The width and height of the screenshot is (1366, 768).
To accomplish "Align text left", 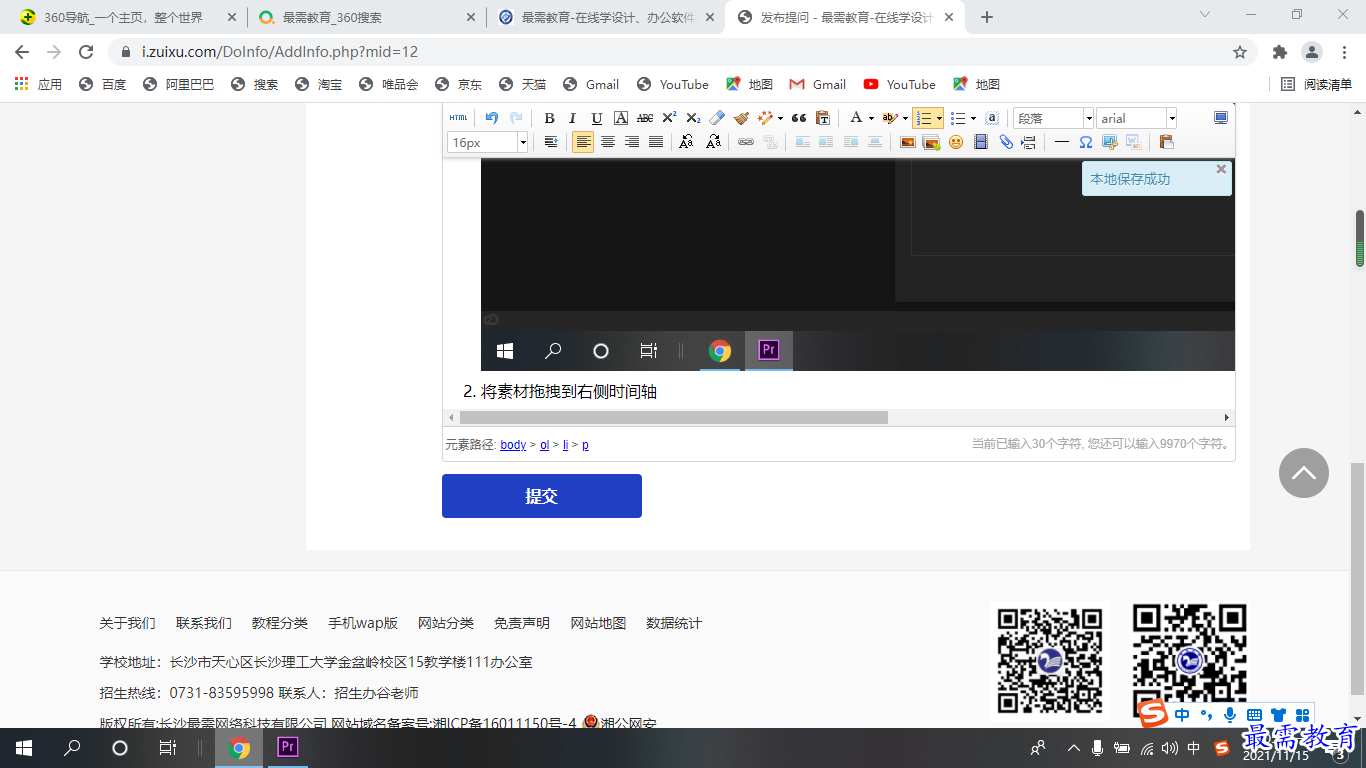I will (x=583, y=142).
